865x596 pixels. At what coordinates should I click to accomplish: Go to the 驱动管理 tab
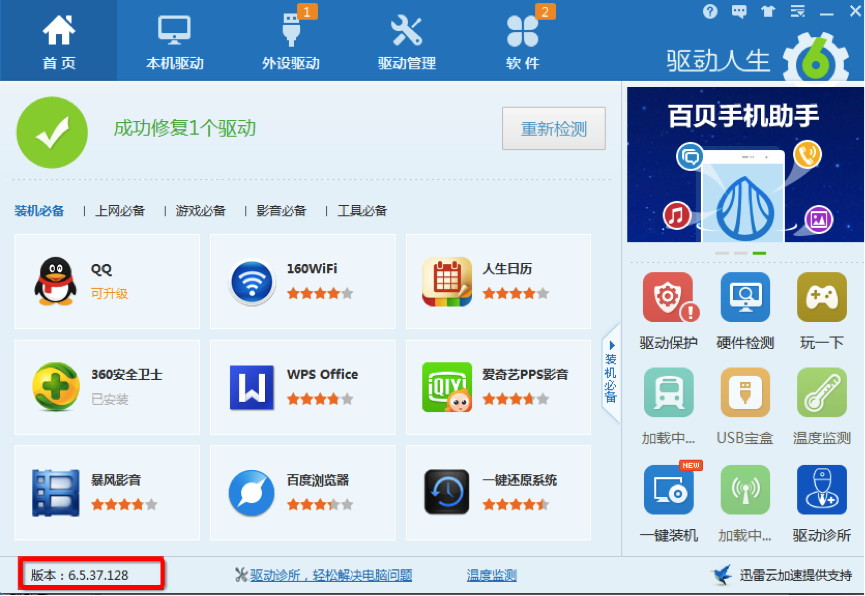coord(406,40)
